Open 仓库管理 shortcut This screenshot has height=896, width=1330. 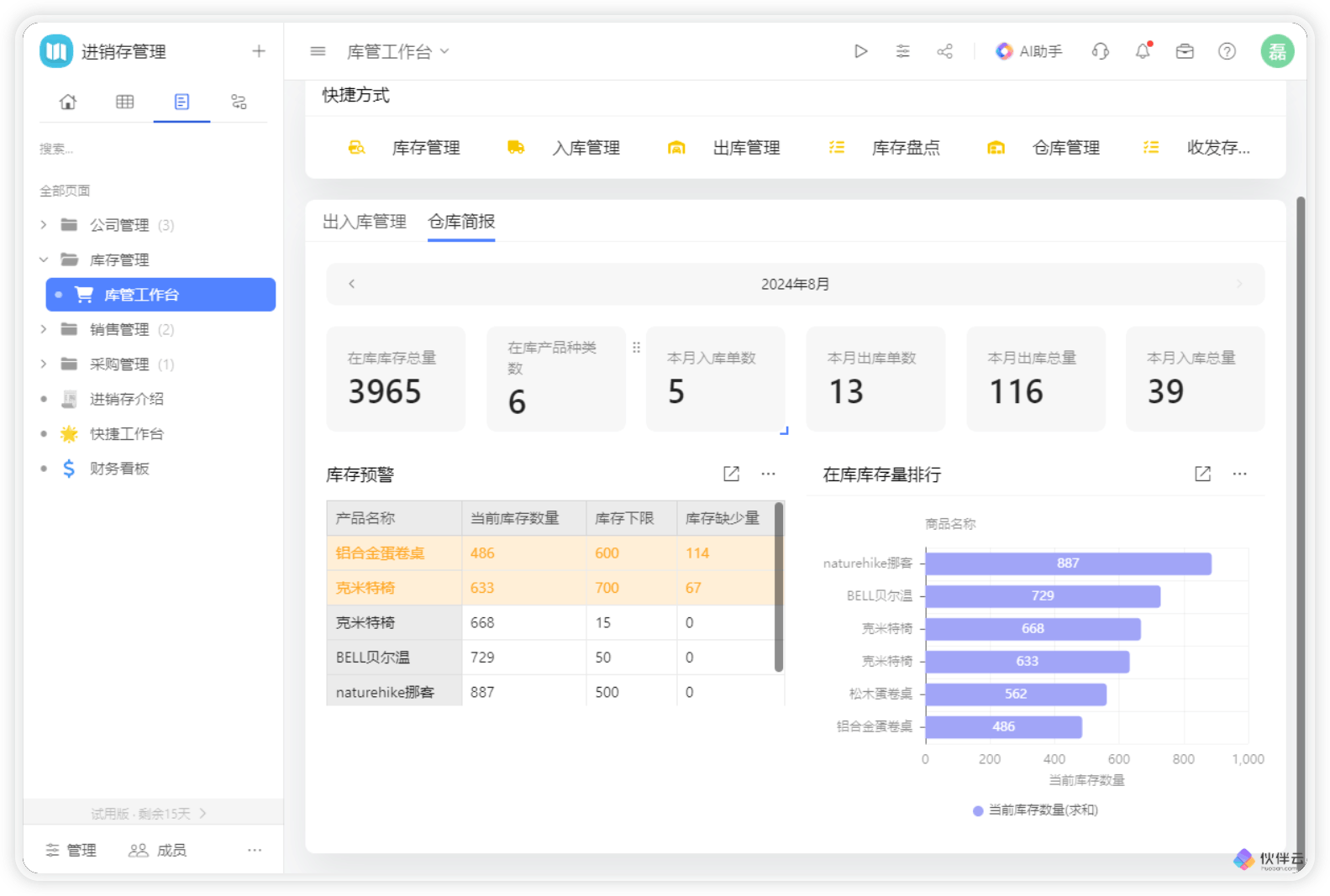(1043, 148)
